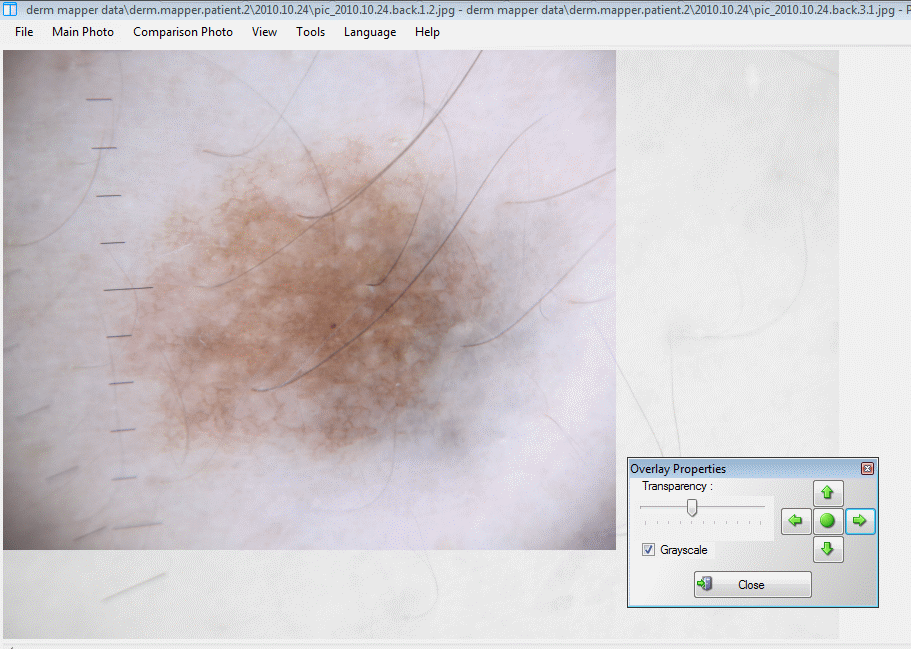Expand the Comparison Photo menu
Image resolution: width=911 pixels, height=649 pixels.
pos(183,32)
